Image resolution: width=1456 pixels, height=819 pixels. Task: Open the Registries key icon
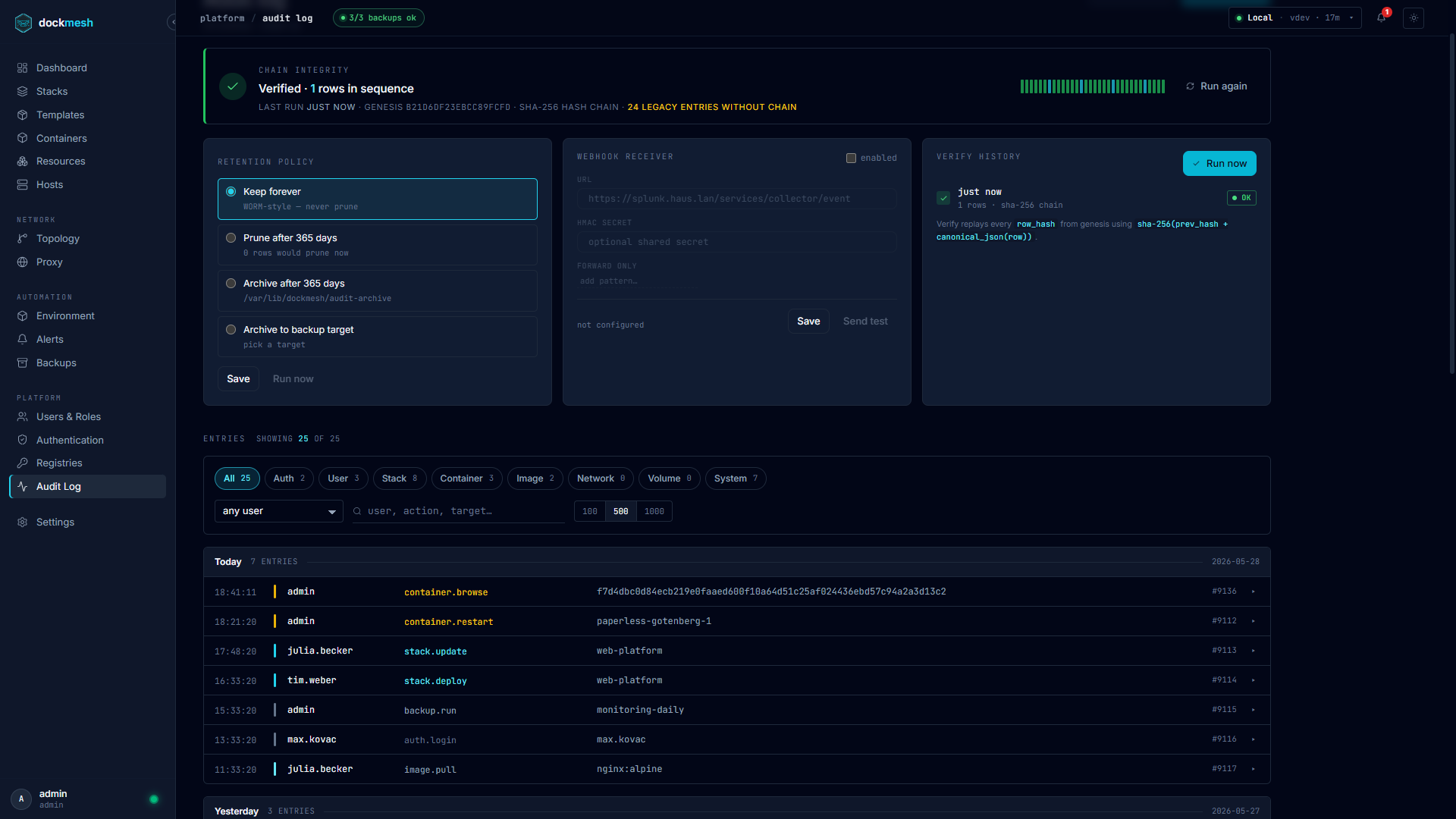tap(22, 463)
